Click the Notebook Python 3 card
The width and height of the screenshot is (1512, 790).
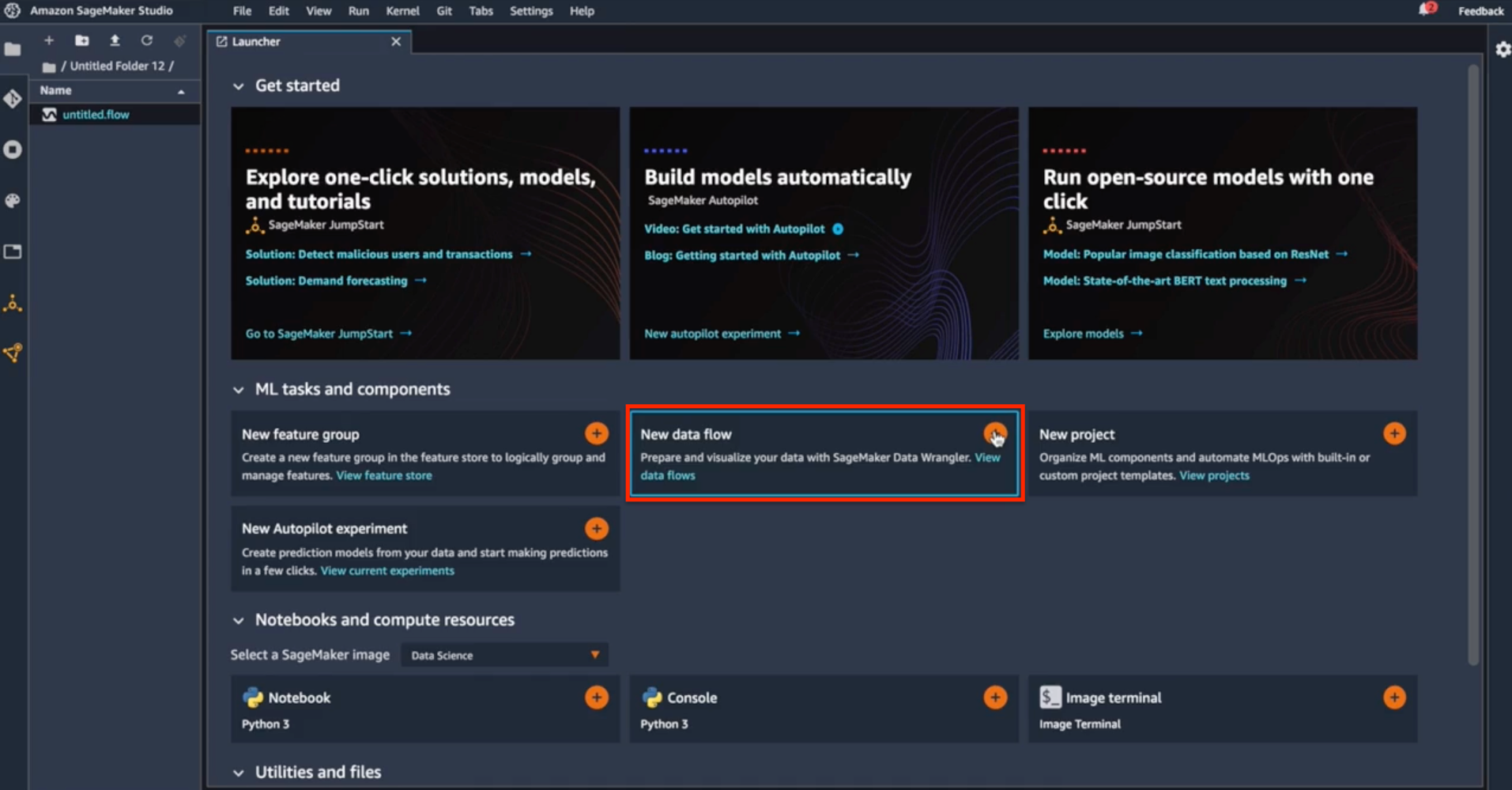click(x=425, y=709)
